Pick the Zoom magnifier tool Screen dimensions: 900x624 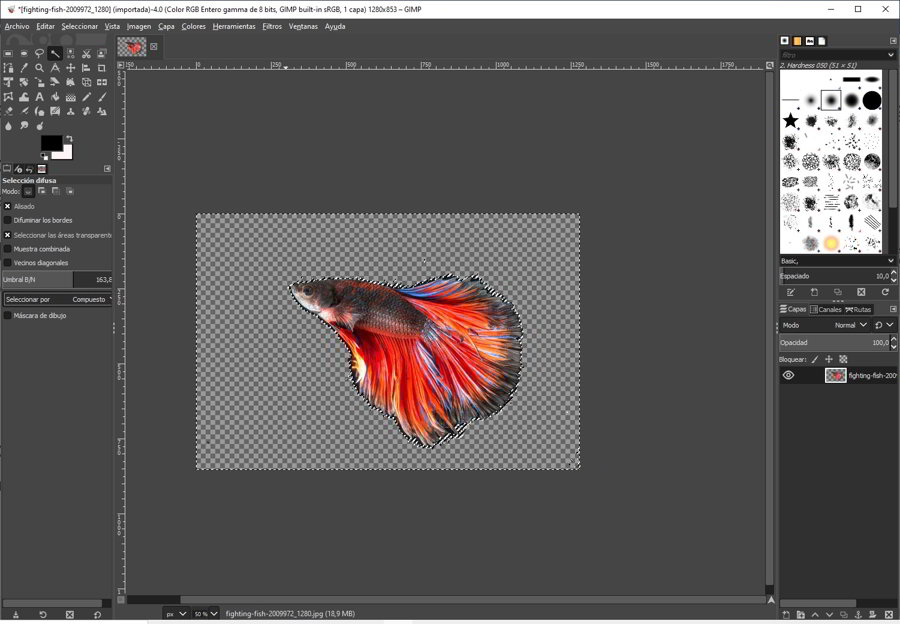tap(39, 68)
